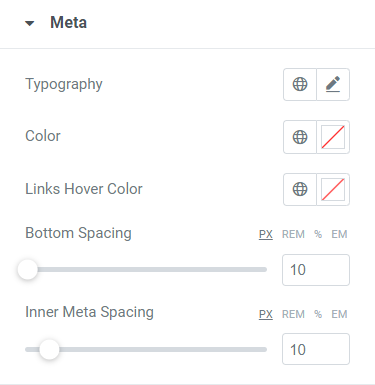375x385 pixels.
Task: Select % unit for Bottom Spacing
Action: coord(318,234)
